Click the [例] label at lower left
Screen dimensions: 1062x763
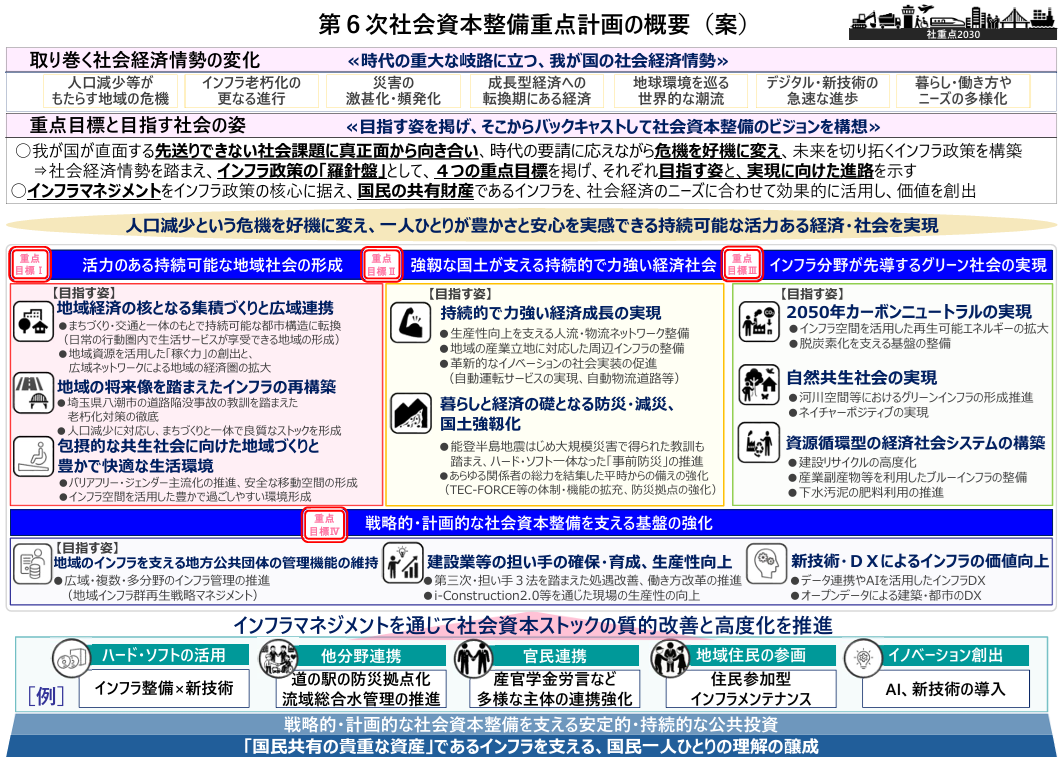point(46,696)
